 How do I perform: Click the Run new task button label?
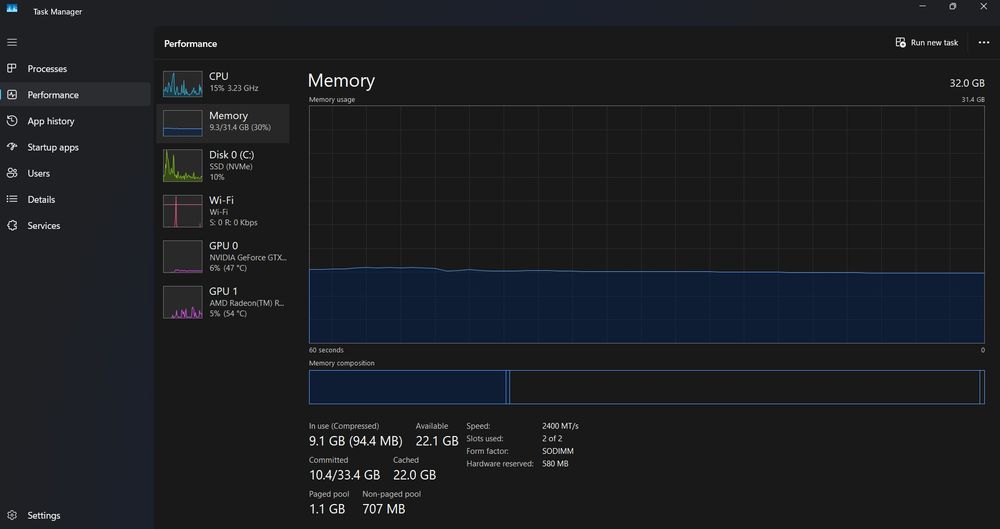(934, 42)
